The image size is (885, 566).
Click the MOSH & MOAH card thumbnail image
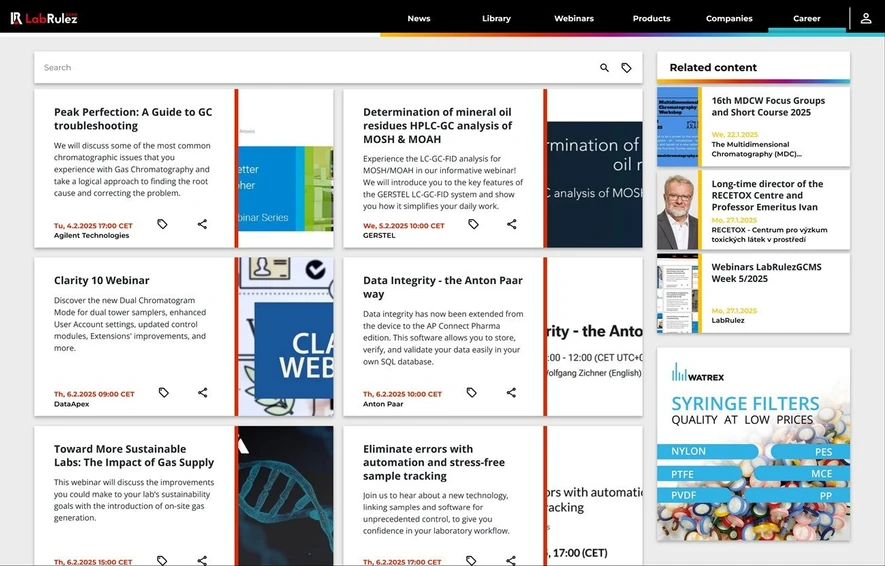coord(595,168)
